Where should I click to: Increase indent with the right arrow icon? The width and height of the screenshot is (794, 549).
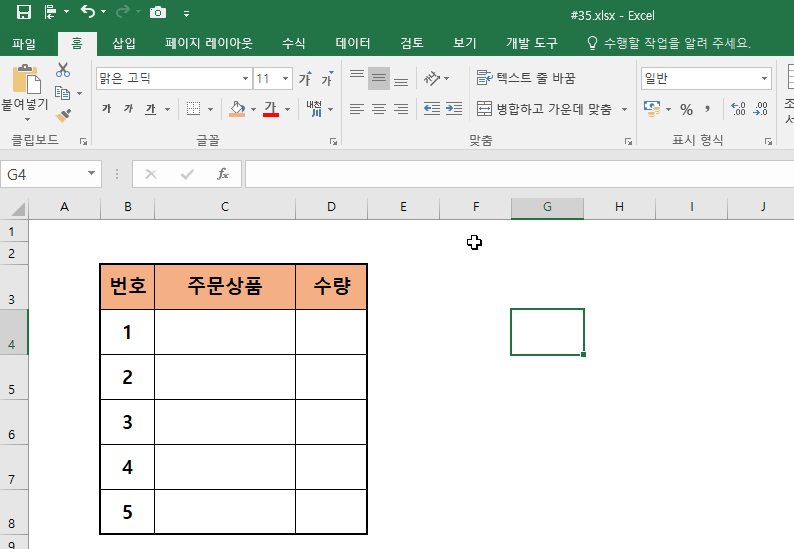click(454, 109)
